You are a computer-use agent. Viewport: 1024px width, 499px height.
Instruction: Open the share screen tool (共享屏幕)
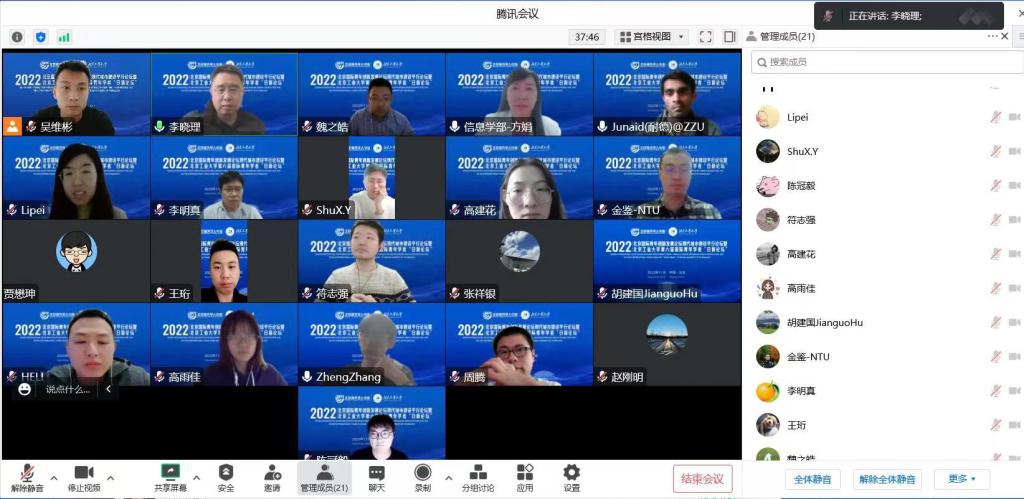171,477
